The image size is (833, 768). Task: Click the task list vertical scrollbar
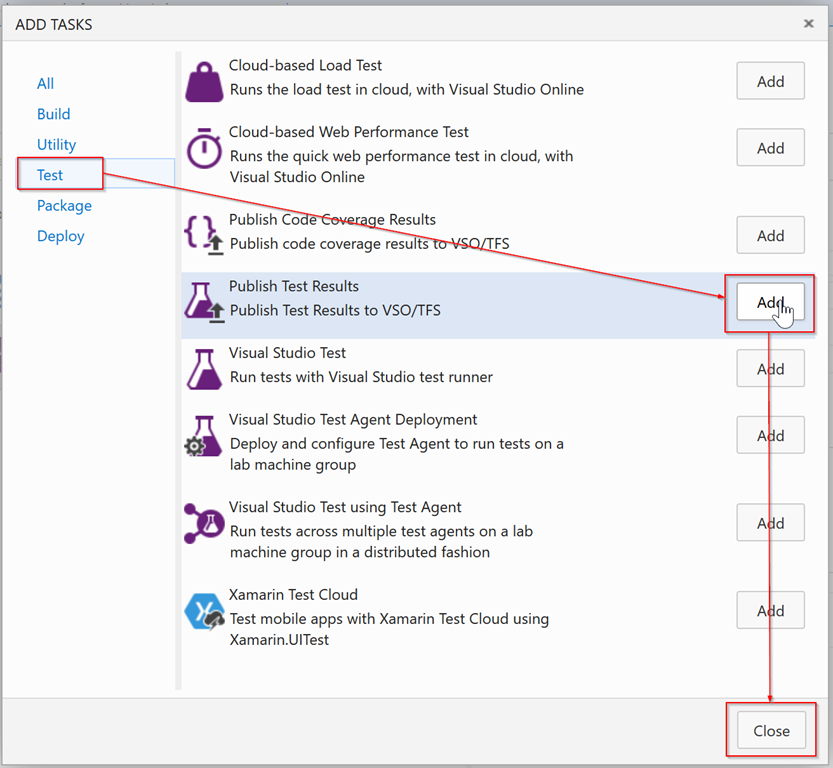click(179, 370)
